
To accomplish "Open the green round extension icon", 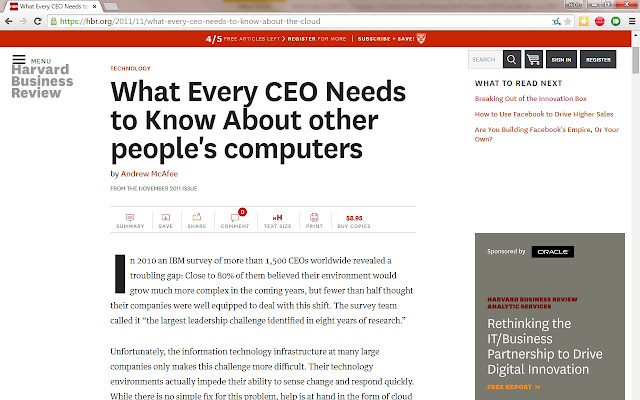I will [x=616, y=21].
